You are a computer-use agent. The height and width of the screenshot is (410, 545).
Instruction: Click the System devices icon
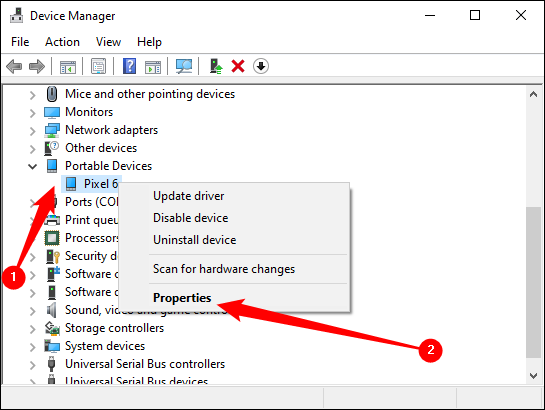52,346
